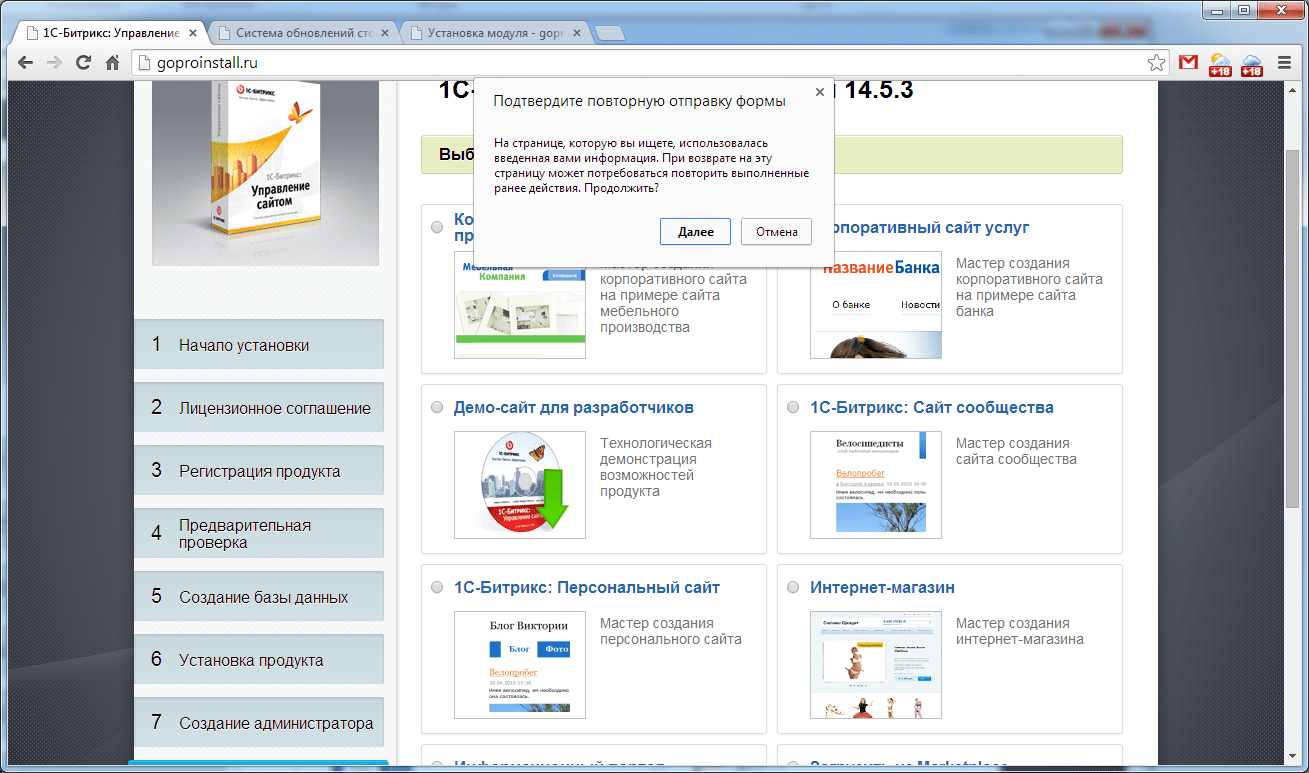The height and width of the screenshot is (773, 1309).
Task: Switch to 1С-Битрикс: Управление tab
Action: click(x=110, y=32)
